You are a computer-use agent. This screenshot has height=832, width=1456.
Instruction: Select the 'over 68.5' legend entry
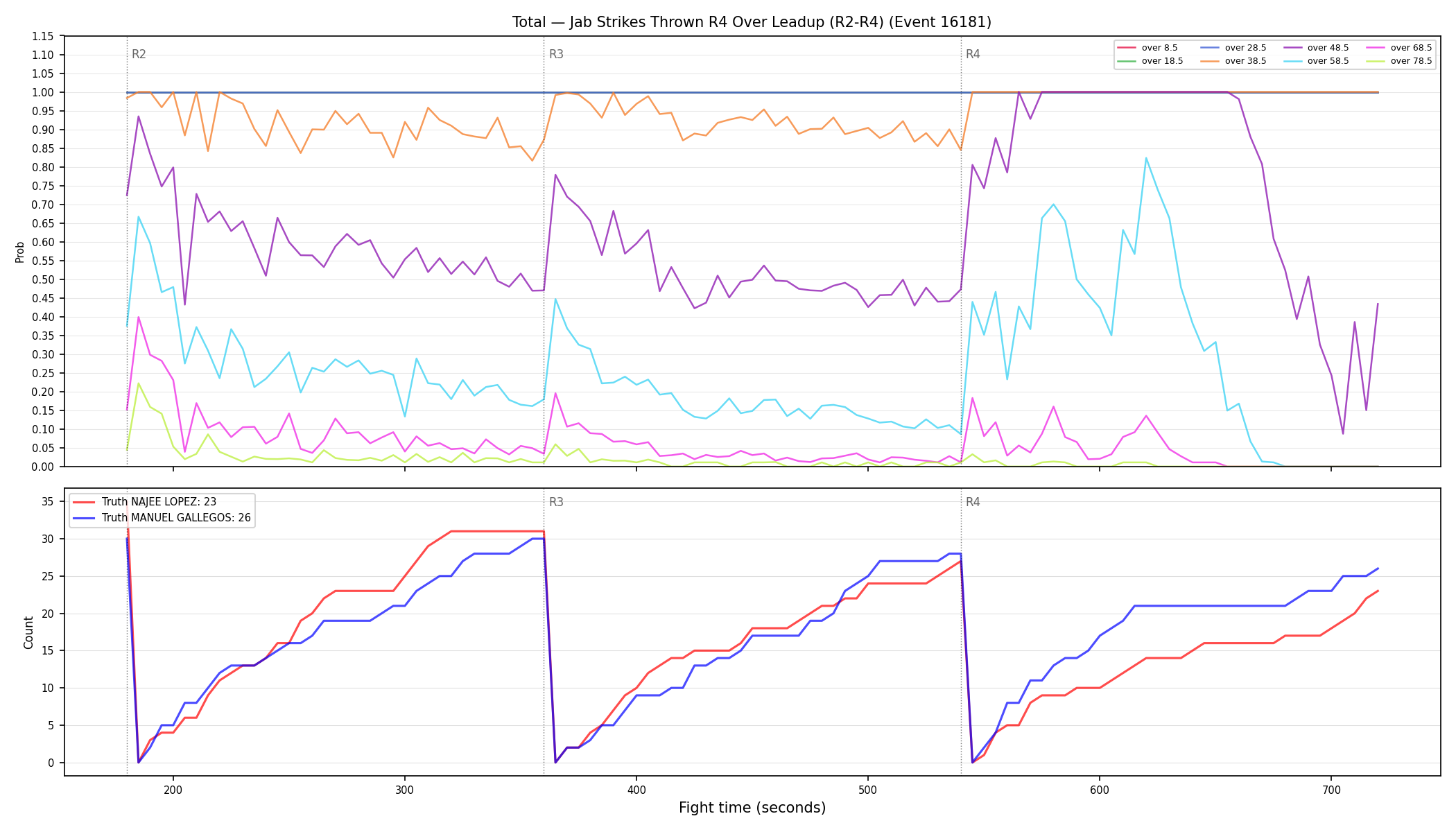[1399, 48]
